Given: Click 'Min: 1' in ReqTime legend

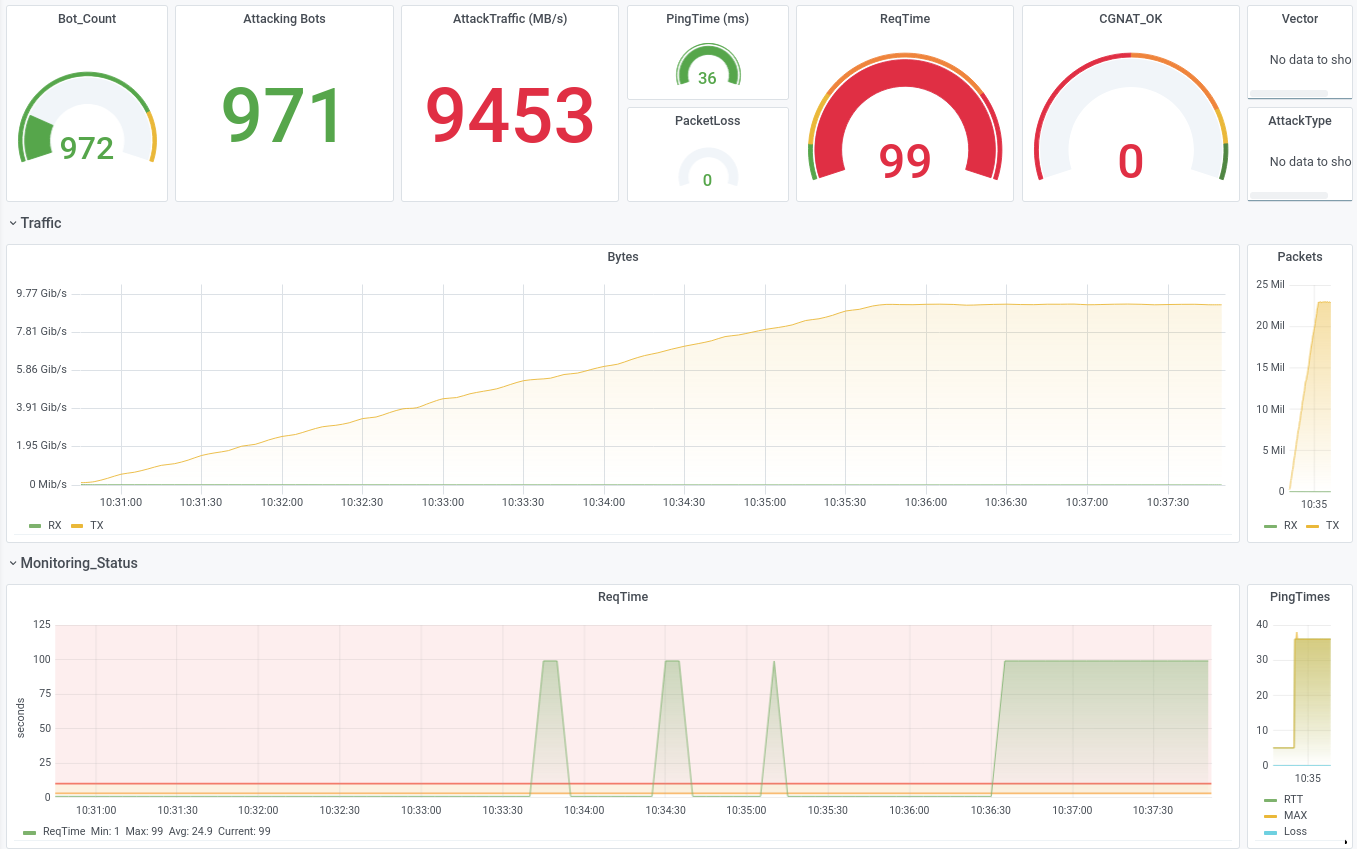Looking at the screenshot, I should pyautogui.click(x=107, y=831).
